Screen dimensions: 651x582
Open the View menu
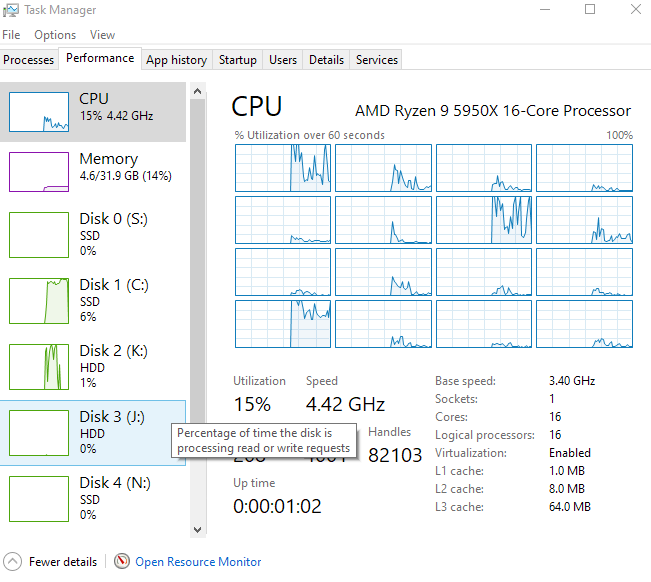[103, 35]
